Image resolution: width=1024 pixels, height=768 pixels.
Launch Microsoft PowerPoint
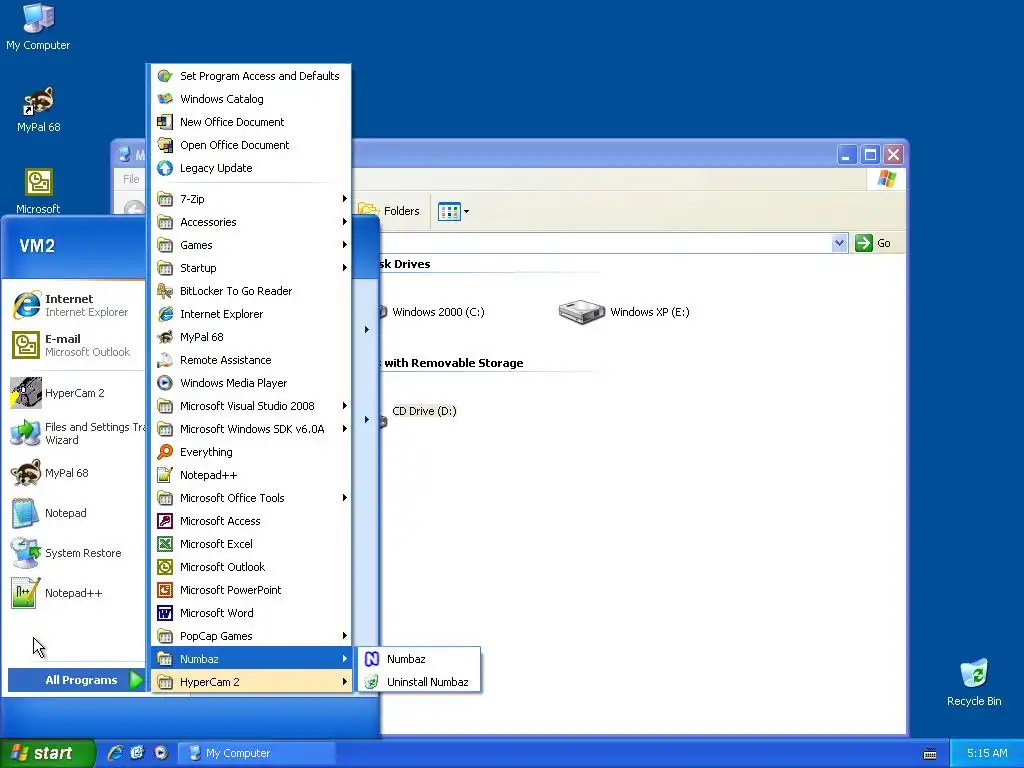coord(251,590)
